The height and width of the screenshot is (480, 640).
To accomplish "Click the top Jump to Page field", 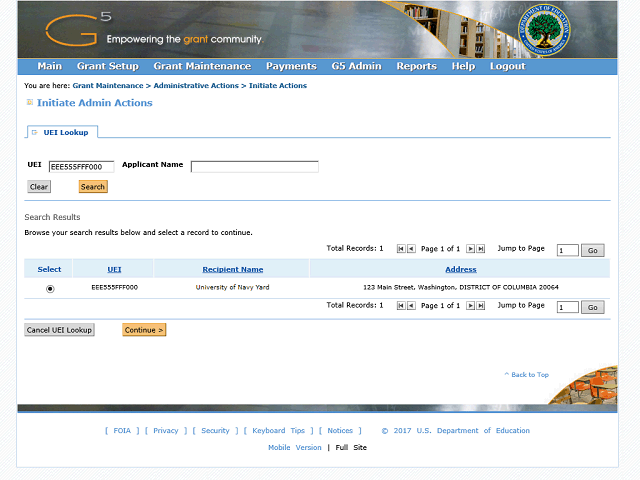I will (567, 250).
